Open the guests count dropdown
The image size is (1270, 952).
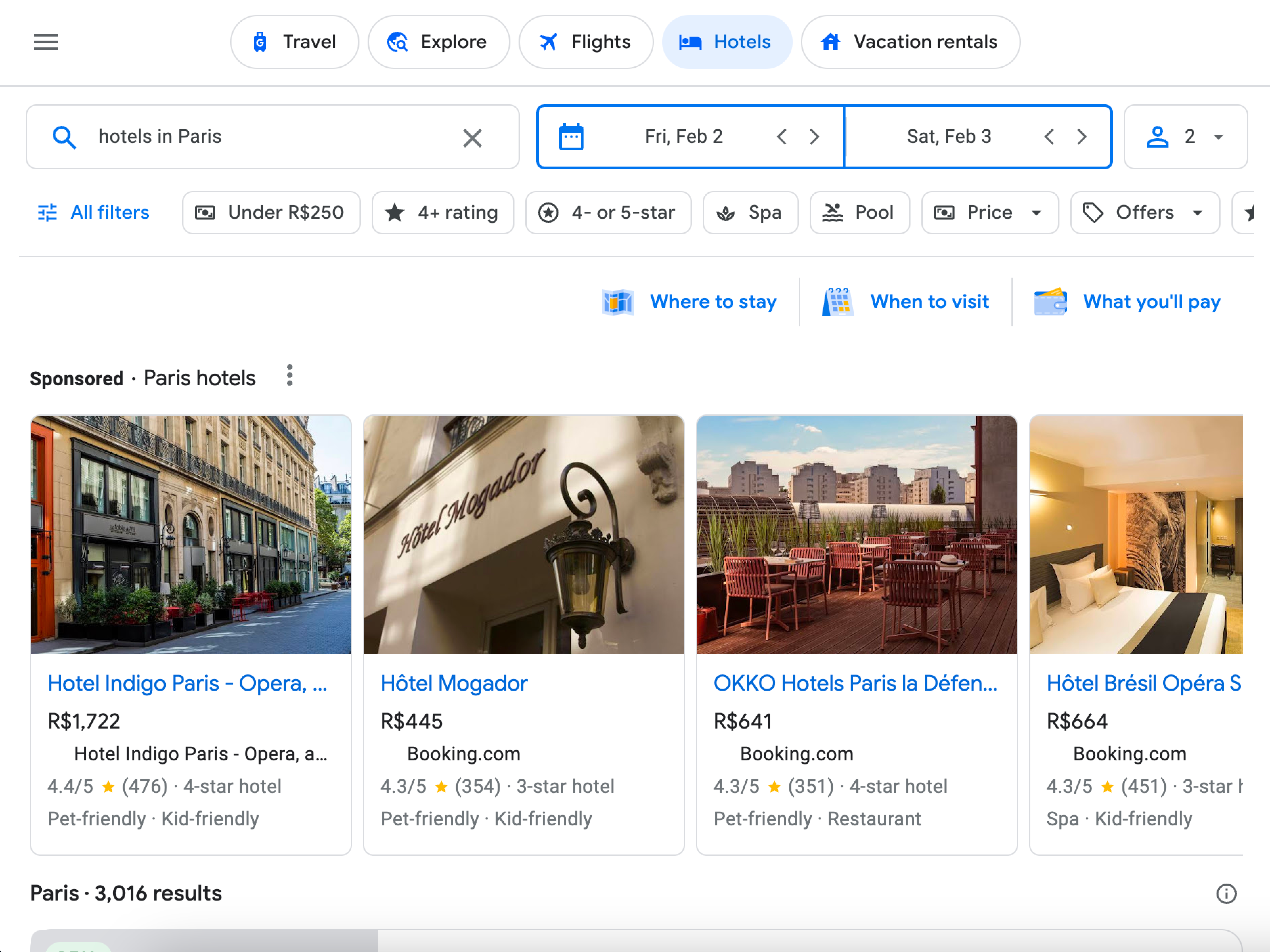coord(1186,137)
